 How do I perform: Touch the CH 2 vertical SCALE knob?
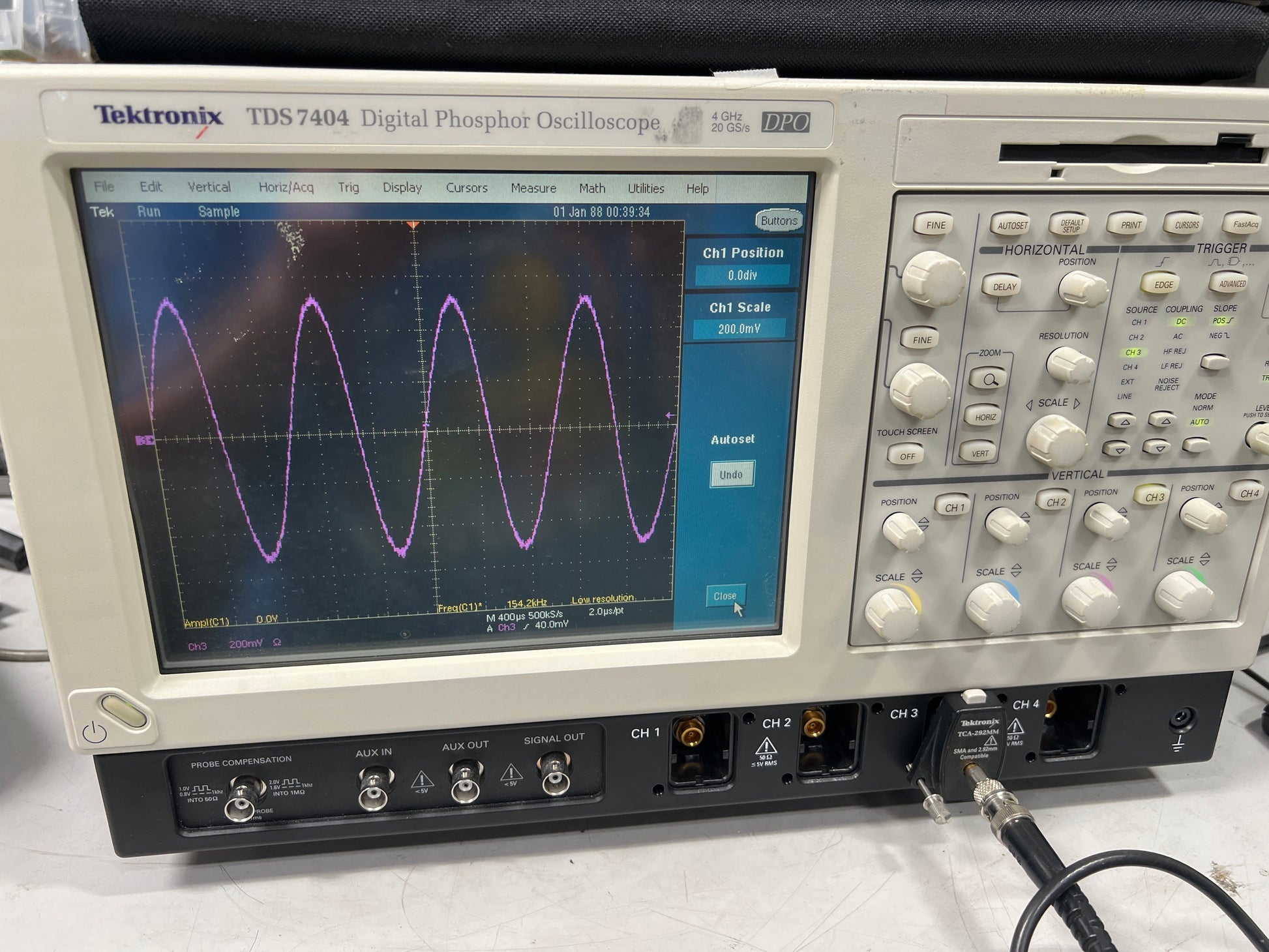coord(993,607)
